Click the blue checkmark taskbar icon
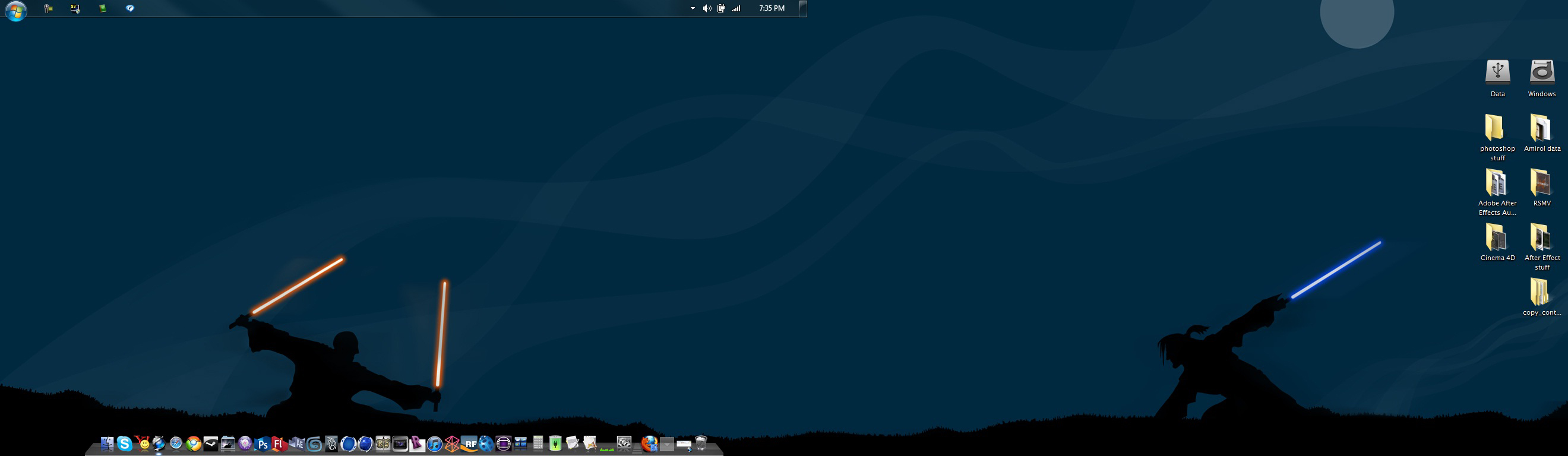Screen dimensions: 1568x456 129,8
